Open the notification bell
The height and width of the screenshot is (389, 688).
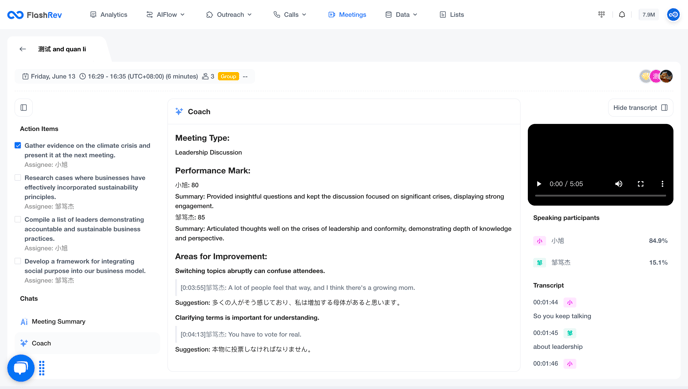click(622, 14)
